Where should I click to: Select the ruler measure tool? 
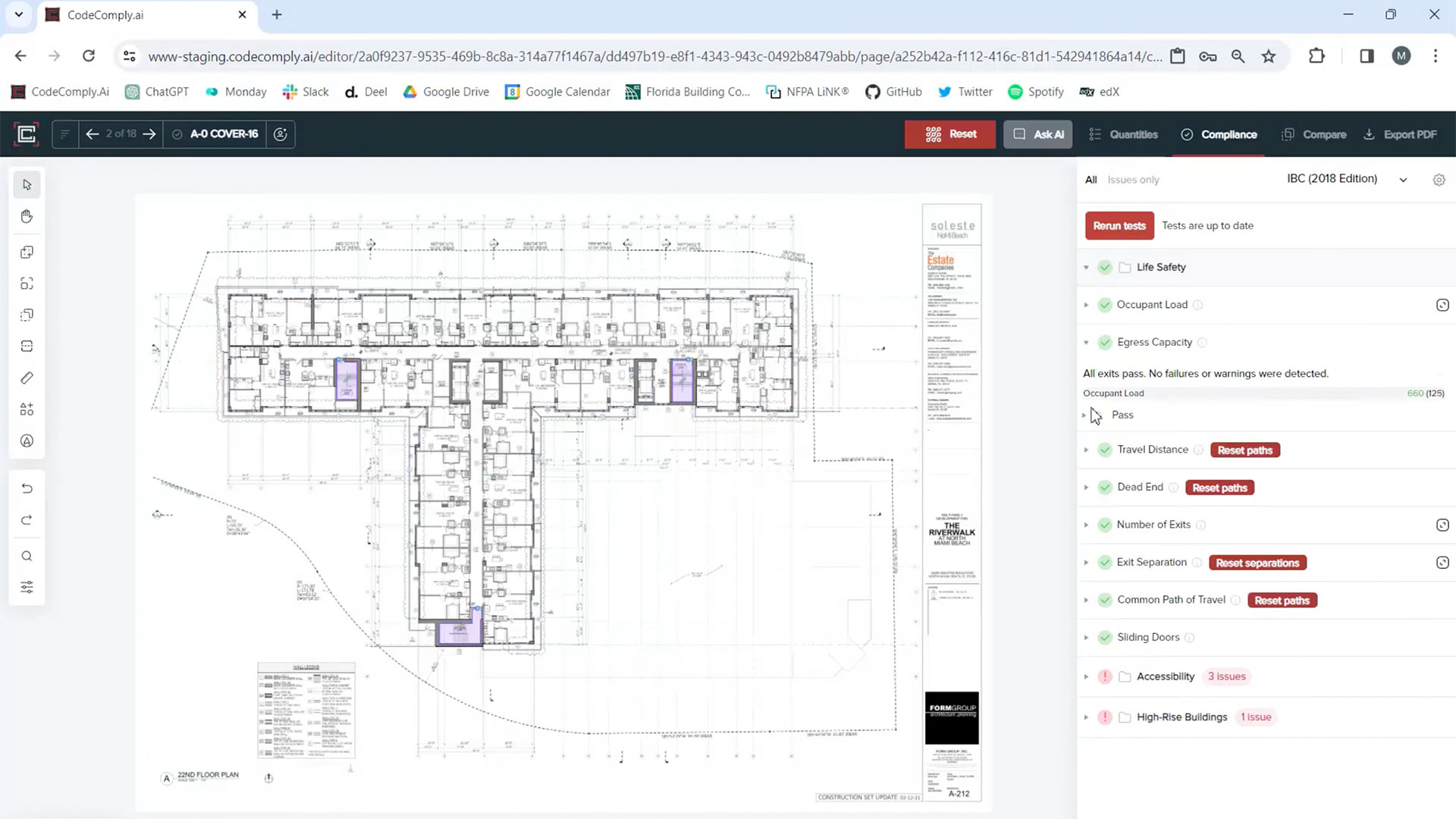[x=27, y=378]
